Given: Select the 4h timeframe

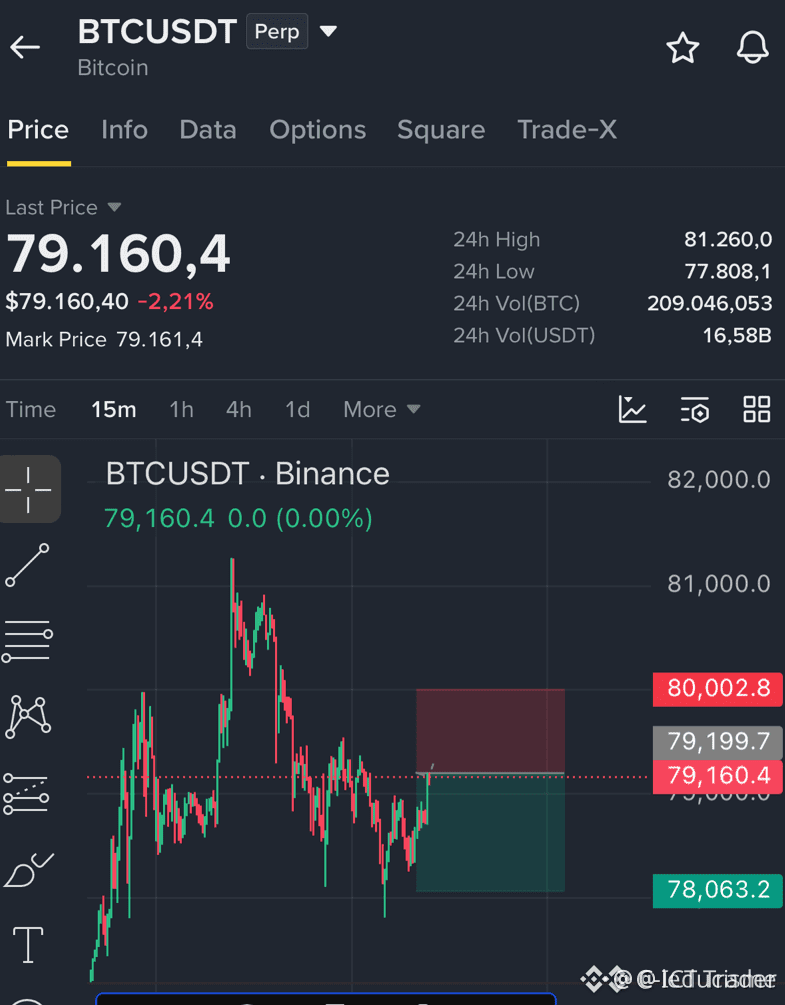Looking at the screenshot, I should tap(238, 409).
